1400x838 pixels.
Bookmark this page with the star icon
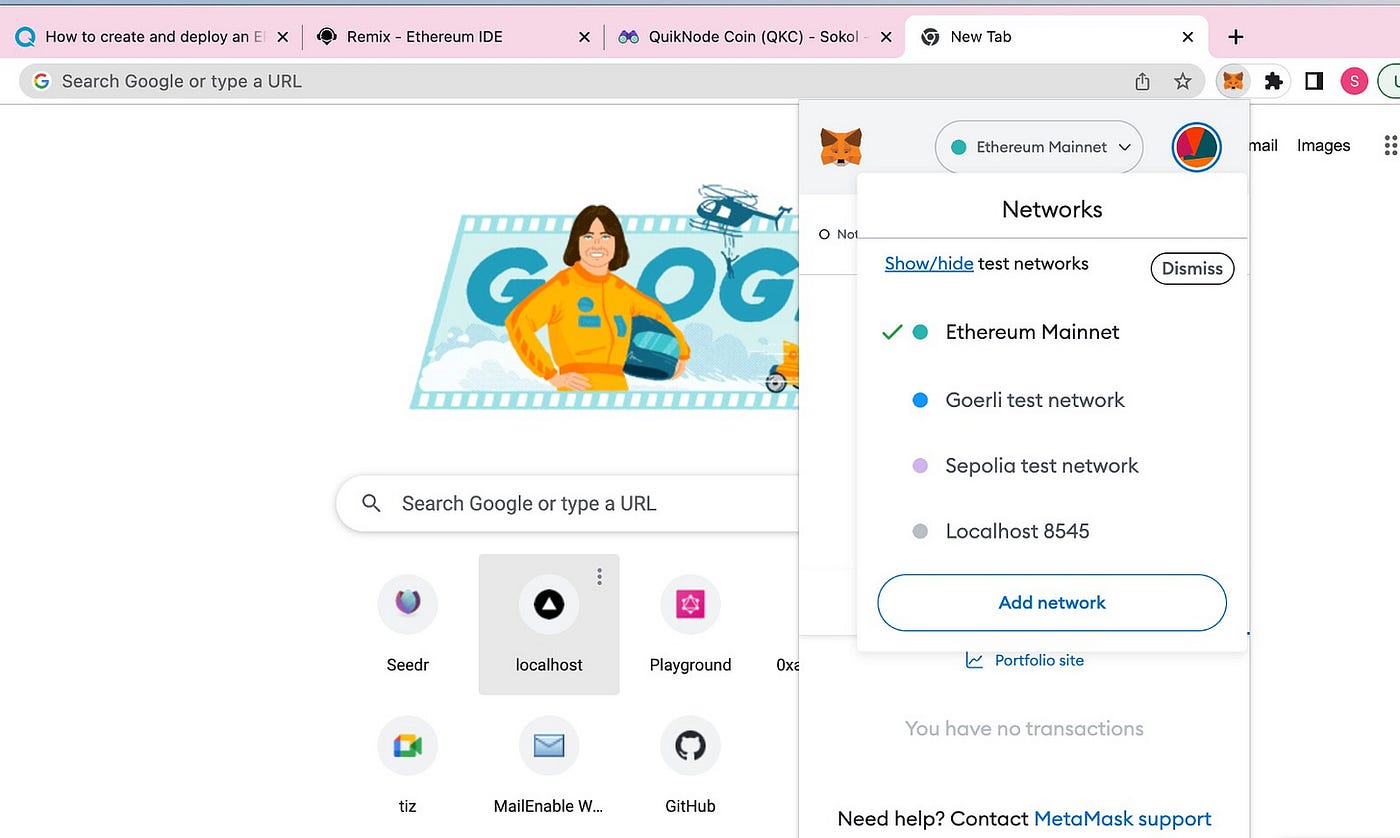[1183, 81]
